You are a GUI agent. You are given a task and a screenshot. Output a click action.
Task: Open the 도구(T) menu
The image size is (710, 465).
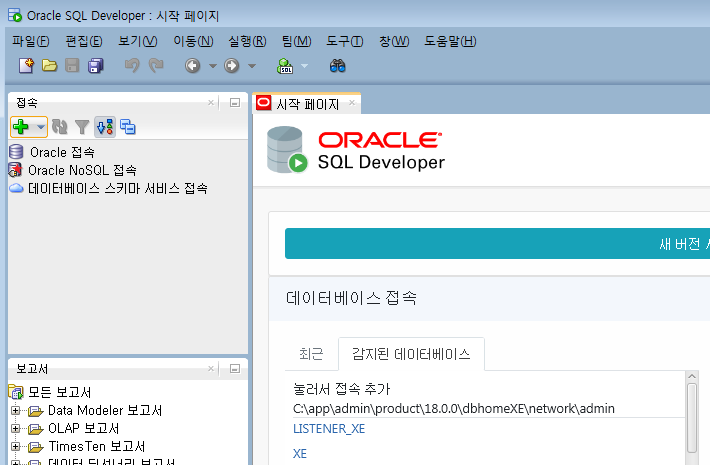point(345,41)
